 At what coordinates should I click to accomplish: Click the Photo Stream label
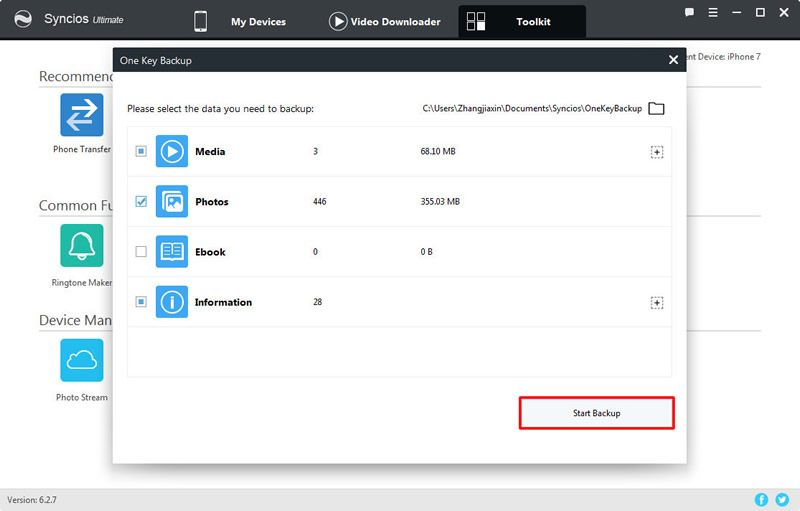[82, 397]
